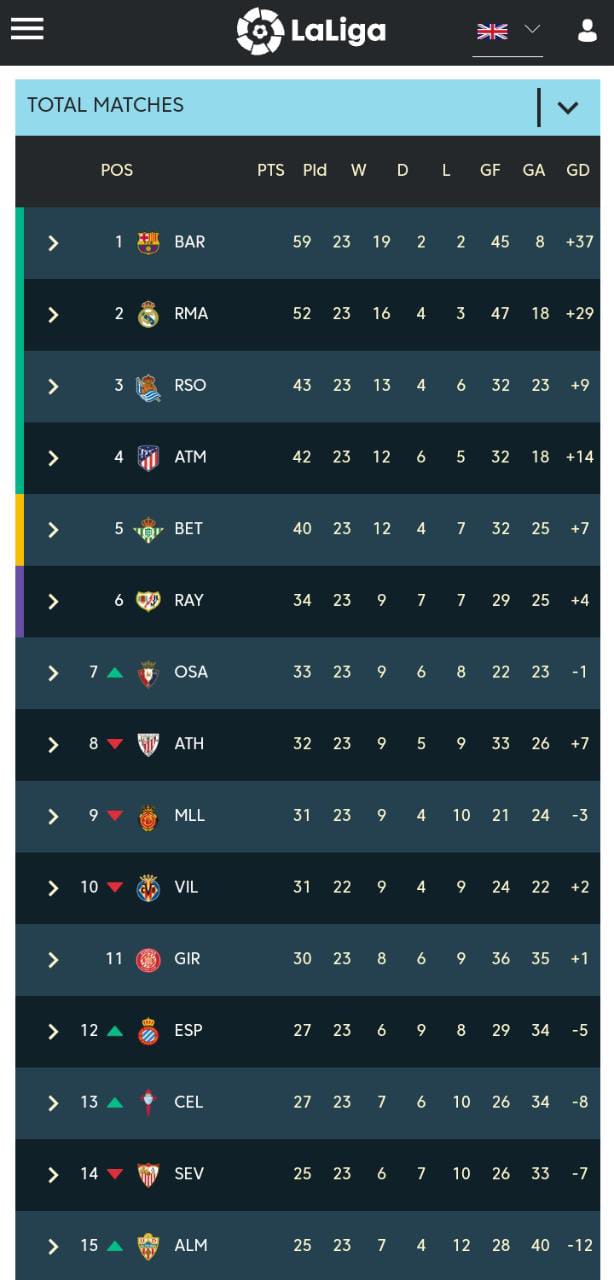Open the Total Matches dropdown
Image resolution: width=614 pixels, height=1280 pixels.
coord(567,106)
